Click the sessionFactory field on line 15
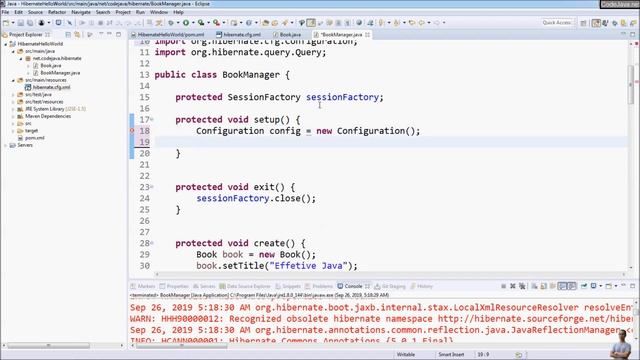The height and width of the screenshot is (360, 640). click(x=342, y=97)
